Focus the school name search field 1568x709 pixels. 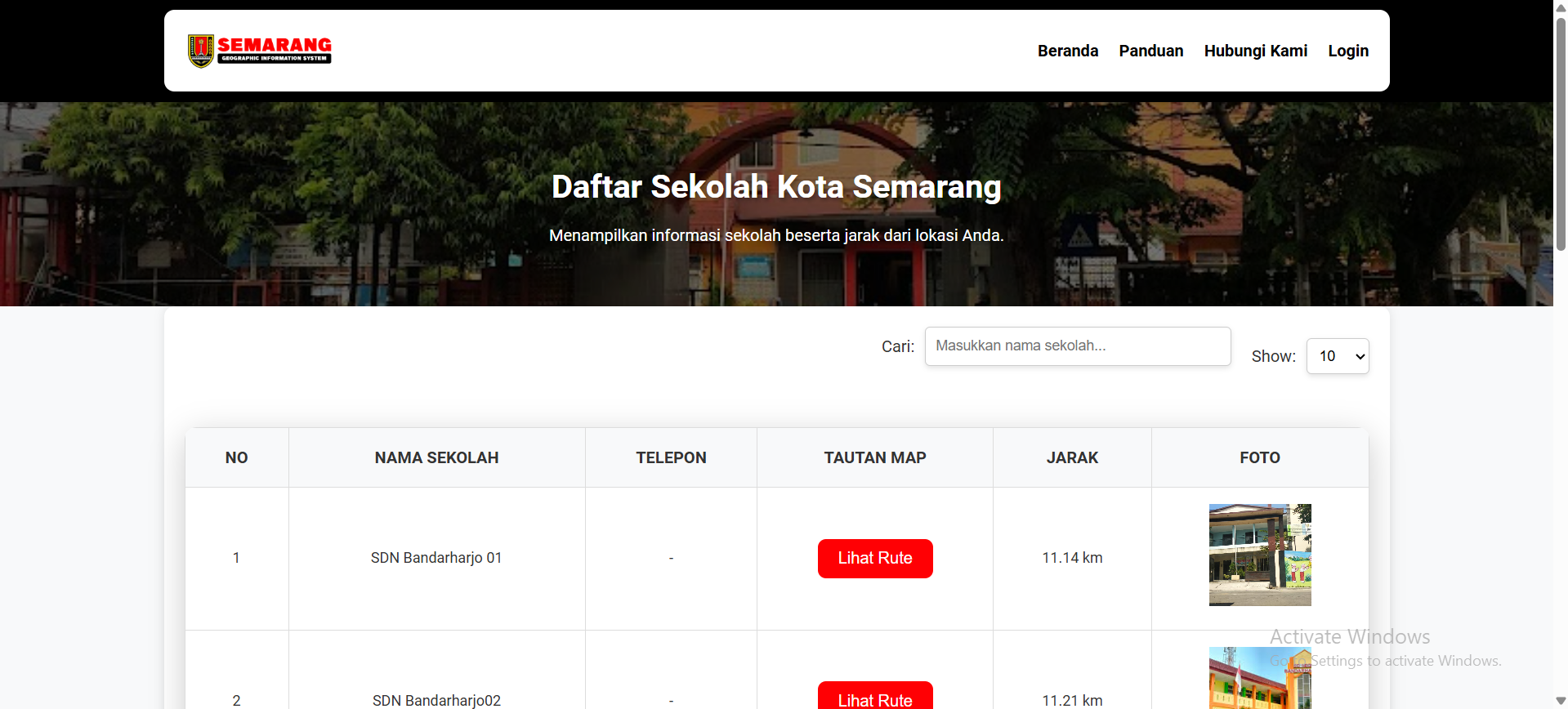tap(1077, 346)
